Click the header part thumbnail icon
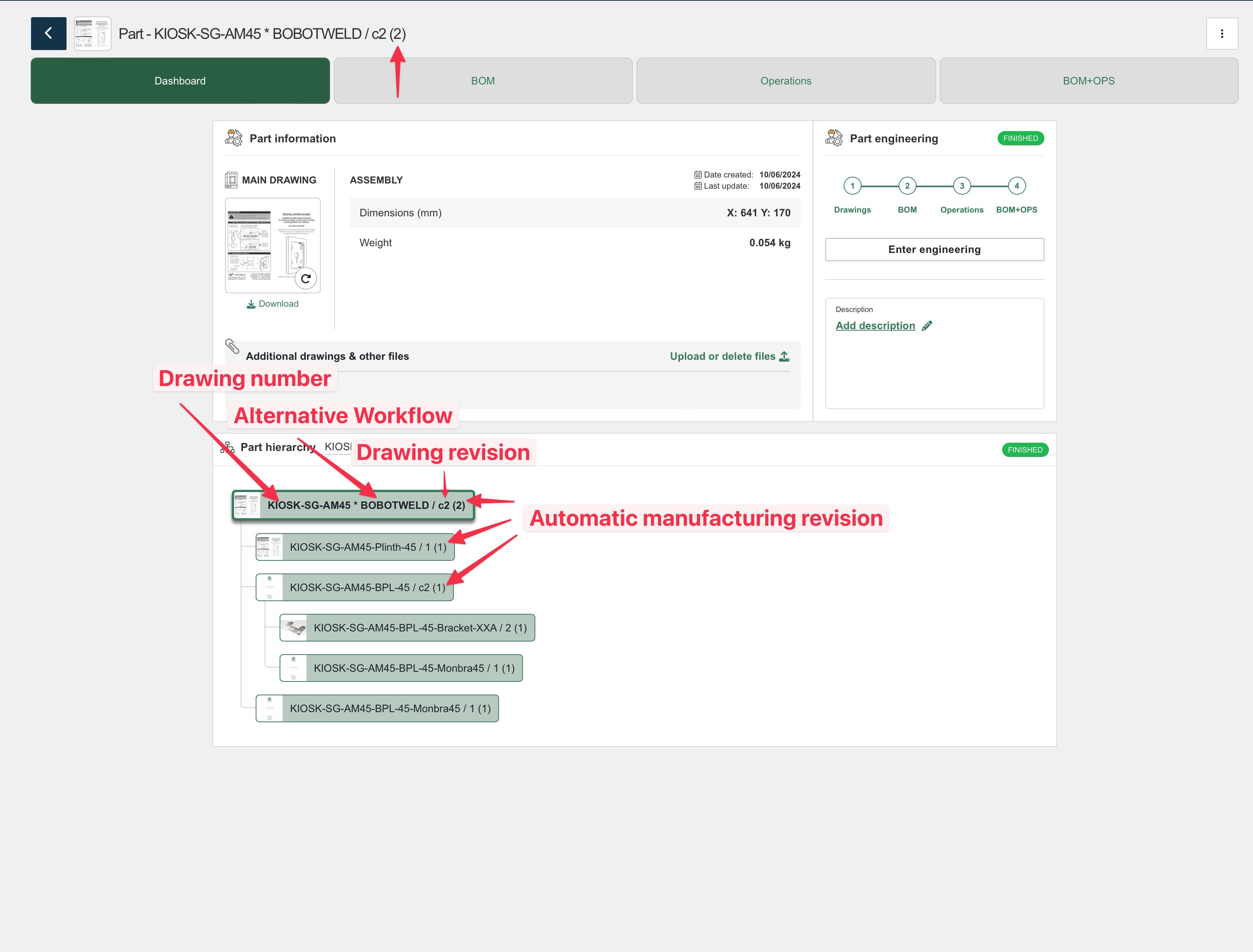Viewport: 1253px width, 952px height. pyautogui.click(x=92, y=33)
